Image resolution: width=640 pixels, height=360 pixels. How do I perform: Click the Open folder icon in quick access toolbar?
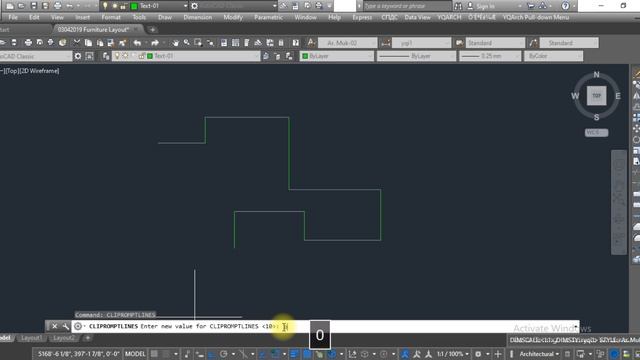21,6
